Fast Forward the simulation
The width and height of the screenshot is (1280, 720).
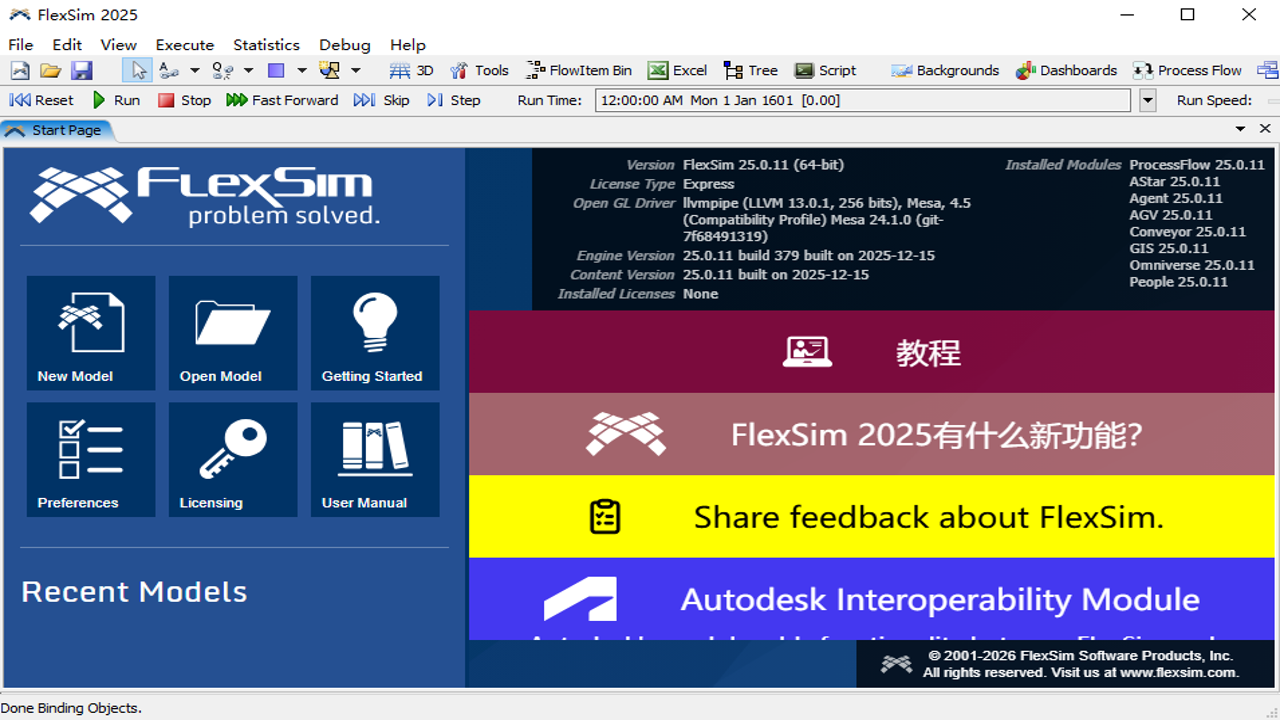point(282,100)
